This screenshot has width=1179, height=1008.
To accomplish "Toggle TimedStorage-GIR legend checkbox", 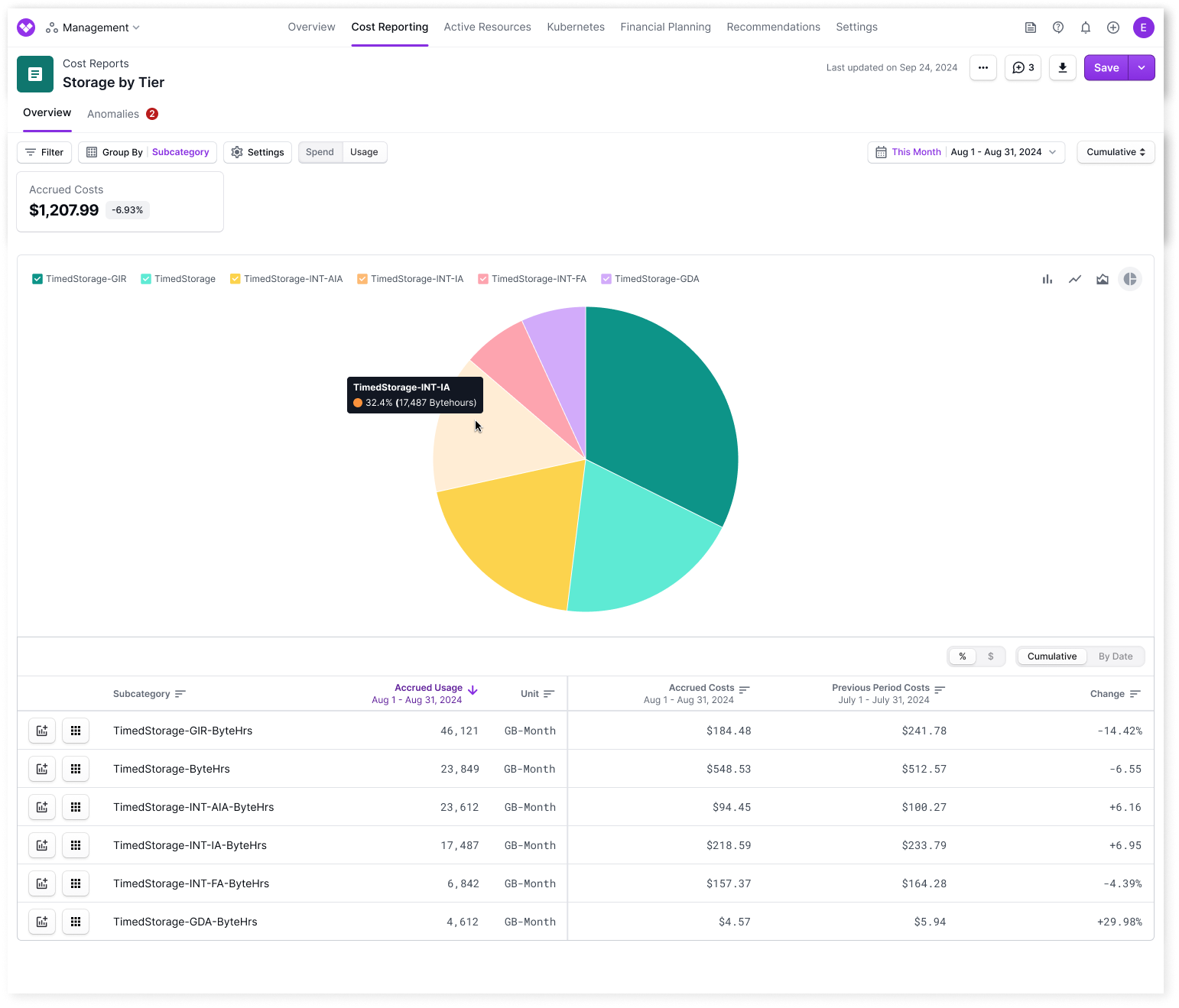I will click(x=37, y=279).
